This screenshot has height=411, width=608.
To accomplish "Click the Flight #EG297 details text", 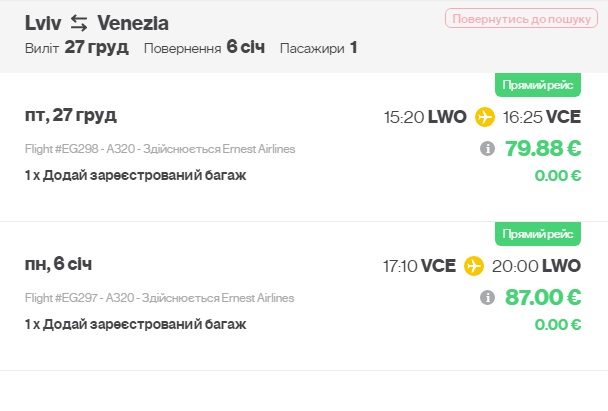I will pyautogui.click(x=160, y=298).
